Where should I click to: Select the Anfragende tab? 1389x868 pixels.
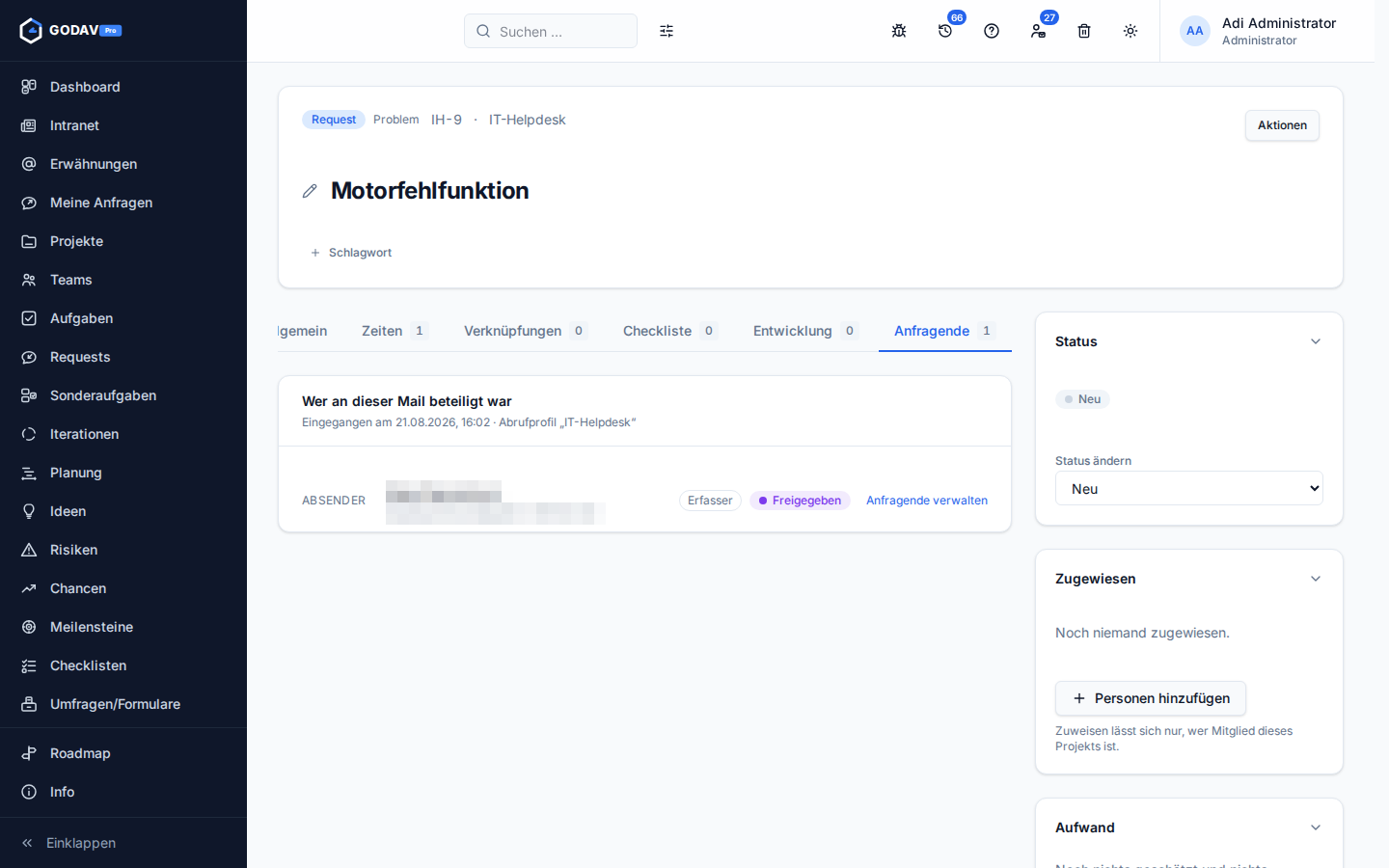coord(944,331)
